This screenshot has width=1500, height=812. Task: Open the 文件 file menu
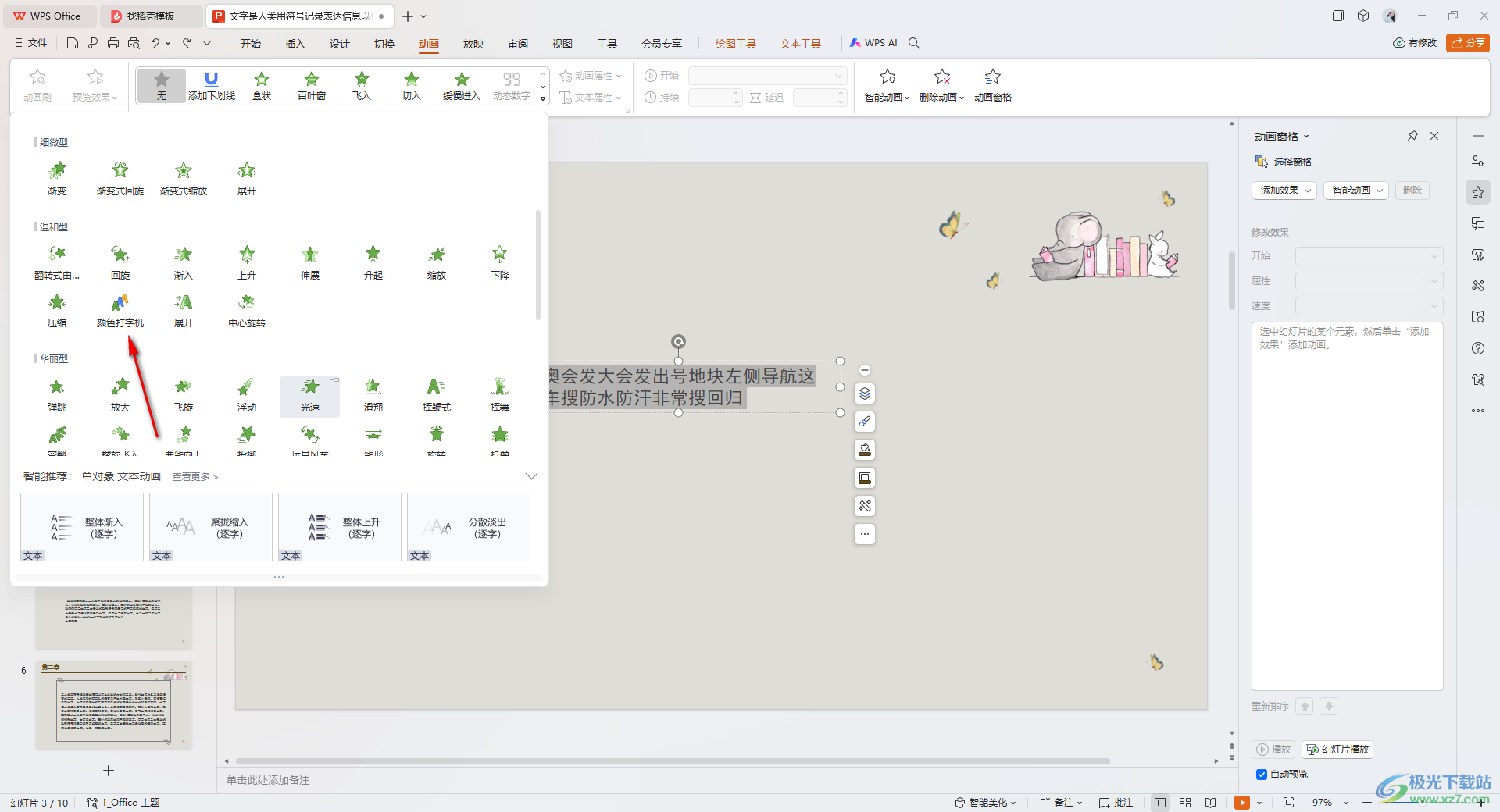[31, 43]
